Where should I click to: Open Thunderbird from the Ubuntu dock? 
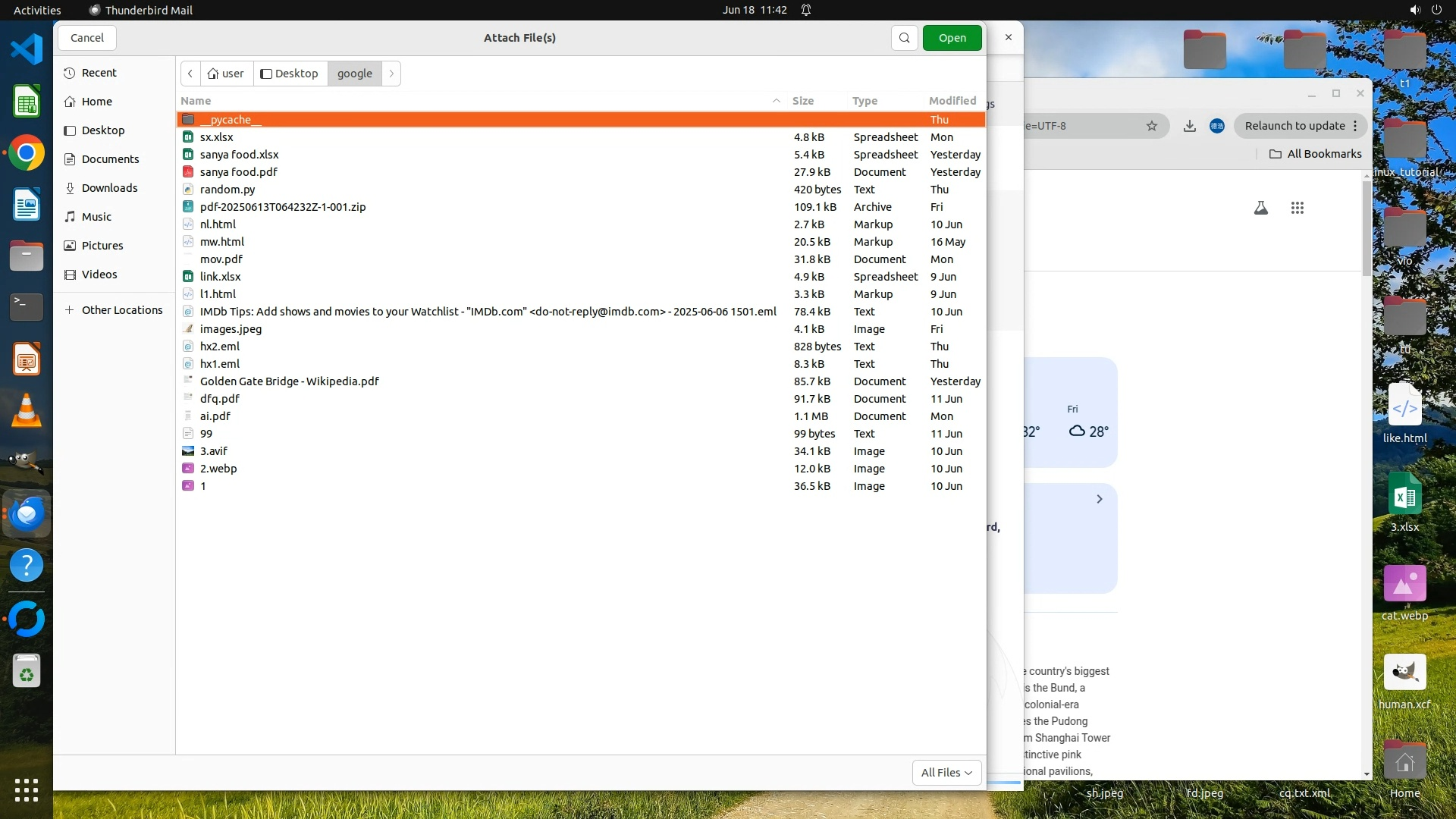click(27, 514)
